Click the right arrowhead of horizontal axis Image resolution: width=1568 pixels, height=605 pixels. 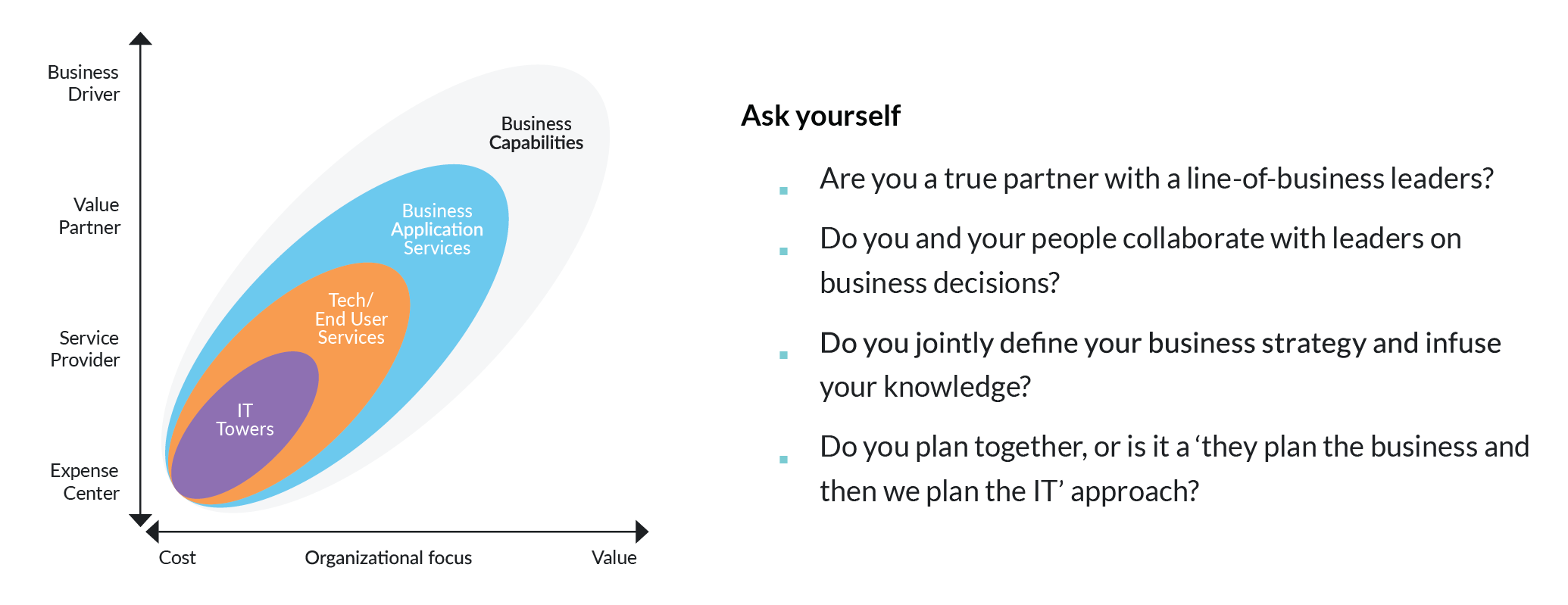click(x=642, y=532)
